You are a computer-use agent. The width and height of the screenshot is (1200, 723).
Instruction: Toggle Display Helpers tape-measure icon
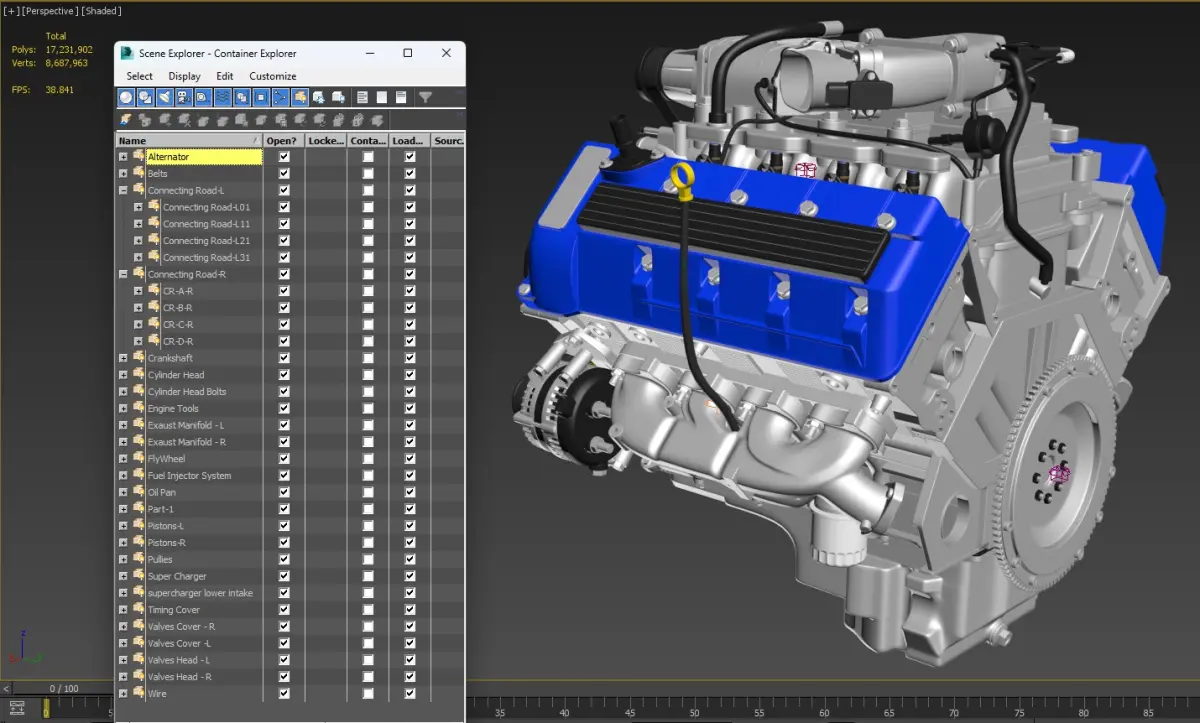(x=202, y=97)
